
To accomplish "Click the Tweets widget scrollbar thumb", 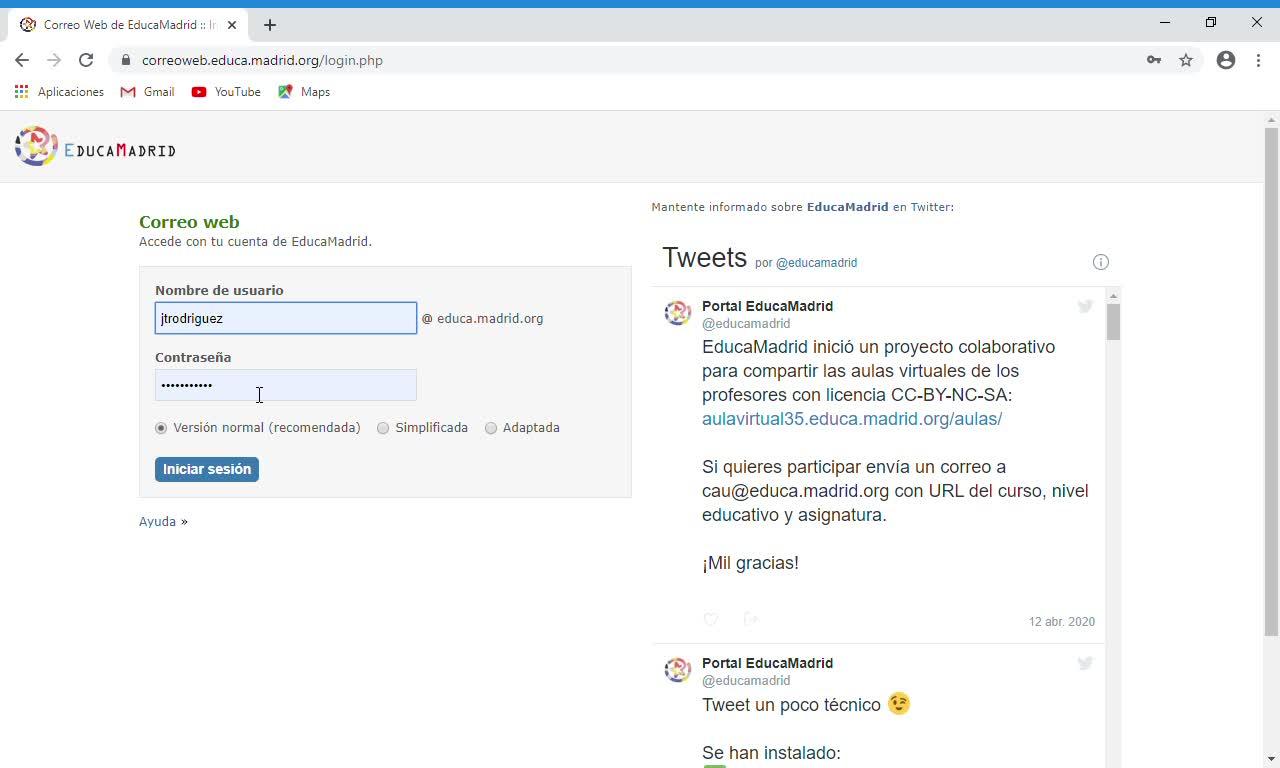I will pyautogui.click(x=1113, y=322).
